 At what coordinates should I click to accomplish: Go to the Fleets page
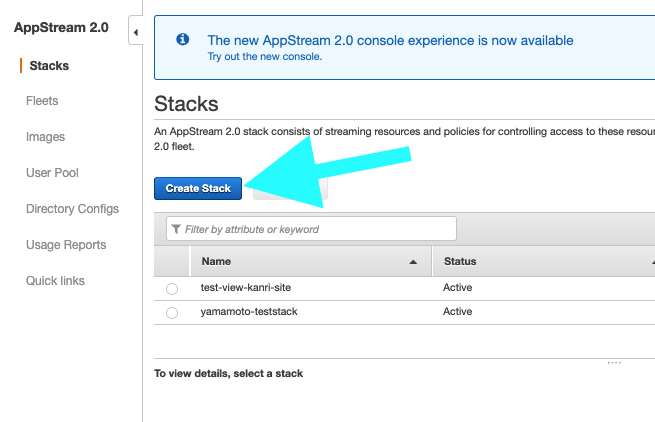(x=42, y=101)
